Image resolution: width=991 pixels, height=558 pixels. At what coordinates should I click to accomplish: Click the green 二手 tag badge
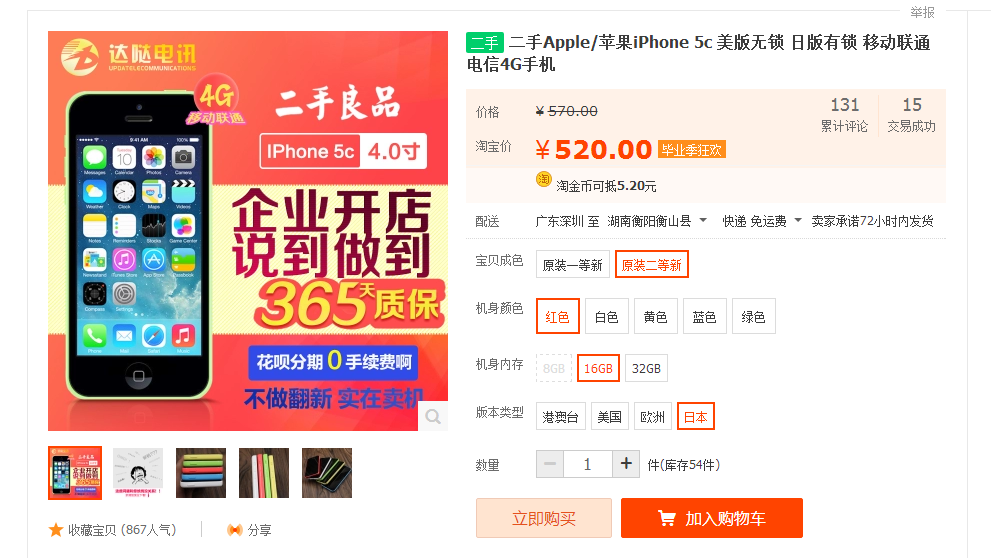pos(485,42)
